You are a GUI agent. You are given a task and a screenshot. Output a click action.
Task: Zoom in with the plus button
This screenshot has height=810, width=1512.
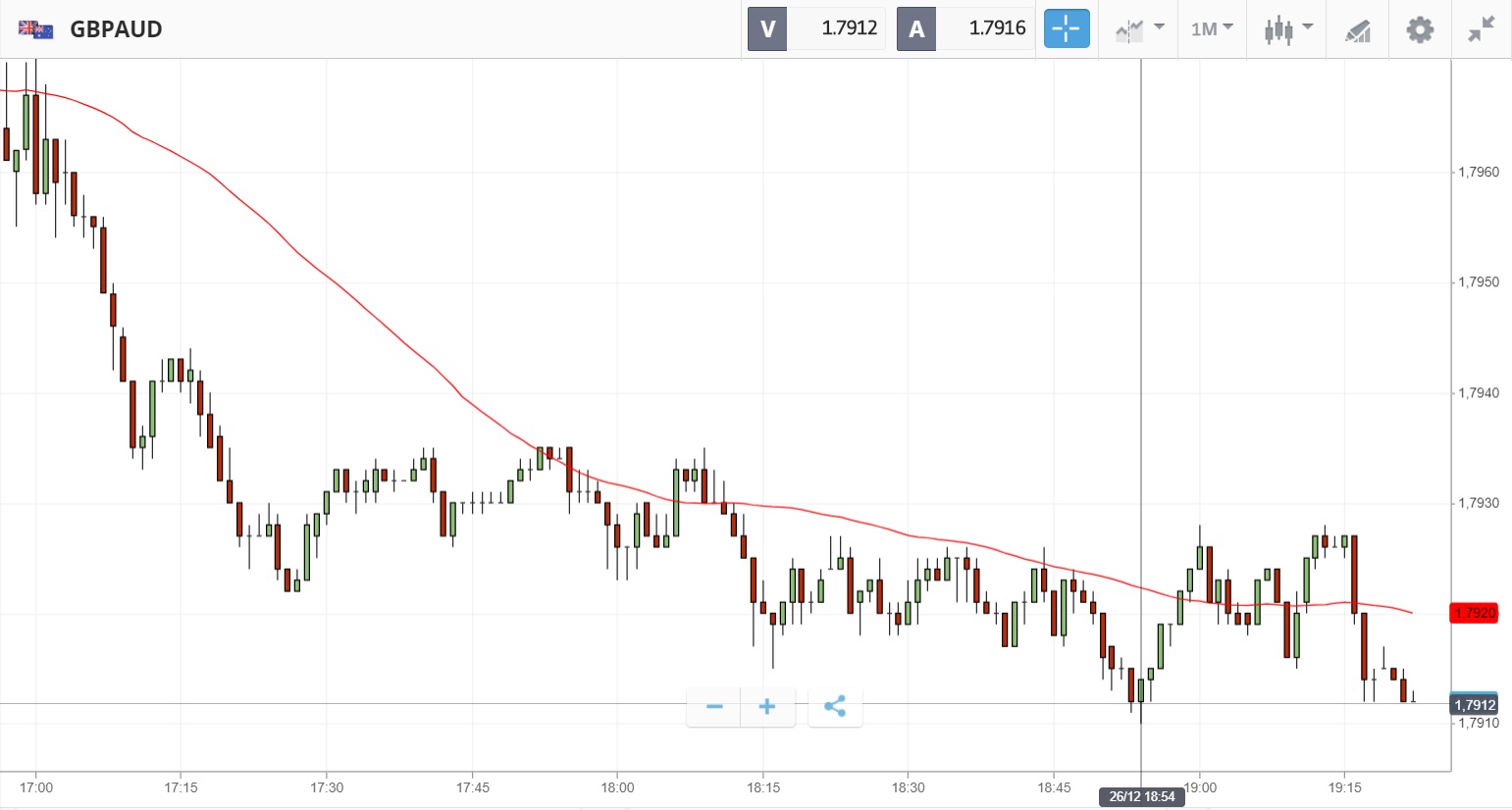point(767,707)
